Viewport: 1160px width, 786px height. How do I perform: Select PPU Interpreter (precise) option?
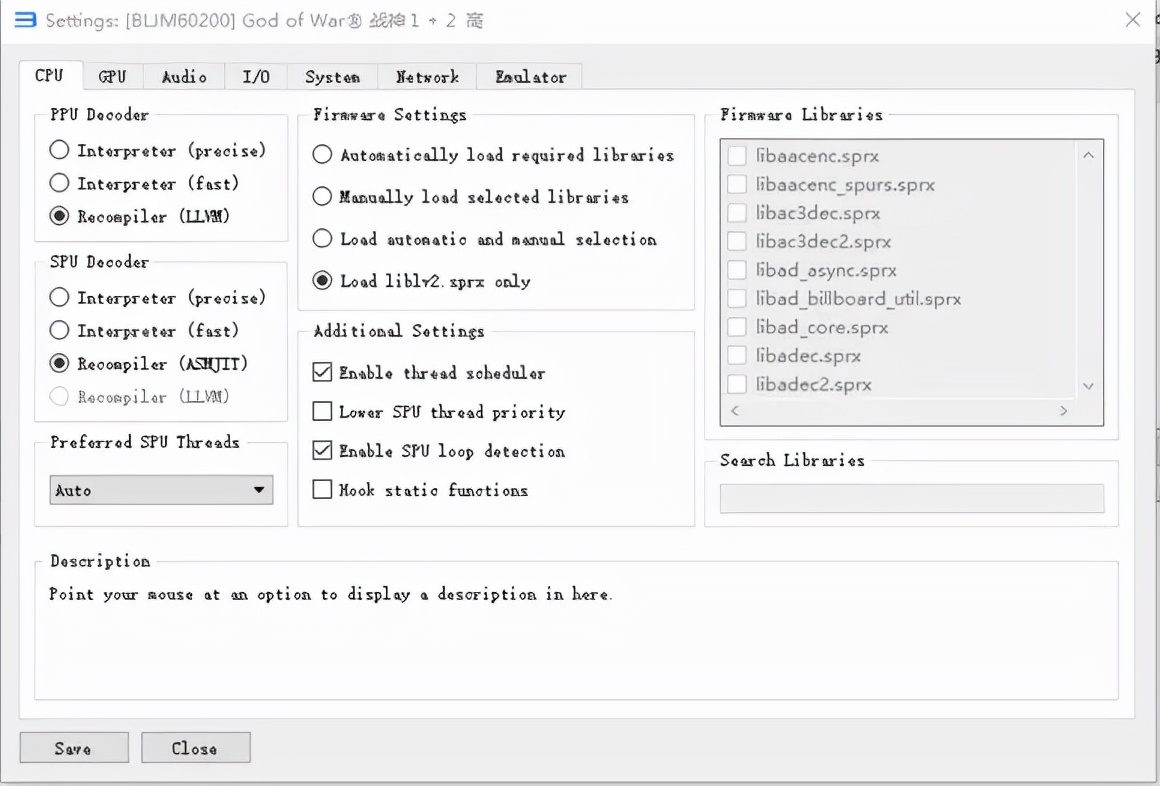point(60,151)
